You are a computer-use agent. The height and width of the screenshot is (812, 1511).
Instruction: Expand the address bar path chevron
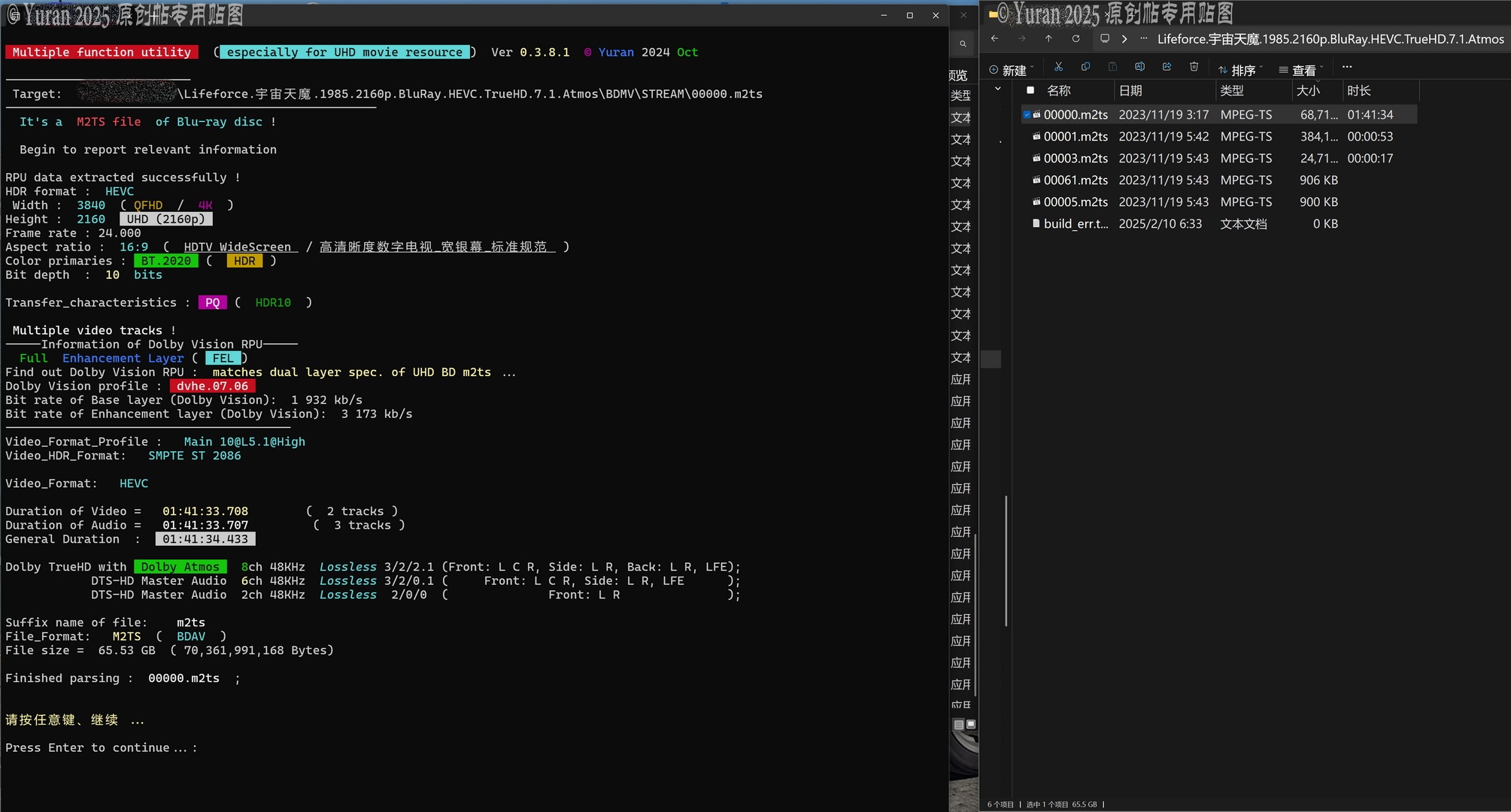(1124, 39)
